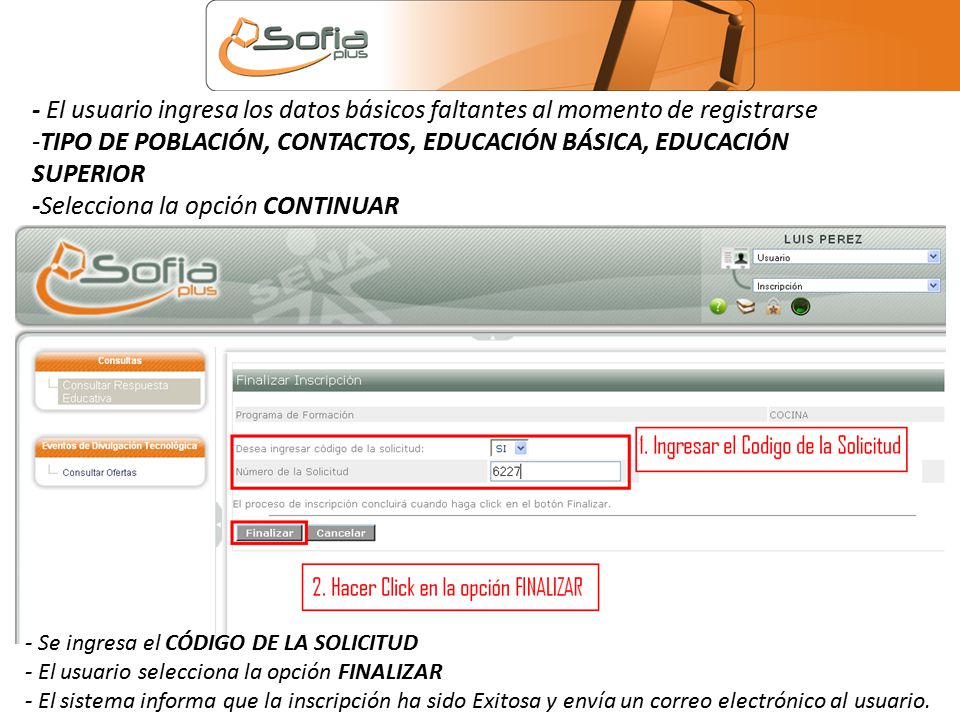
Task: Click the Sofia Plus logo in the app header
Action: point(127,277)
